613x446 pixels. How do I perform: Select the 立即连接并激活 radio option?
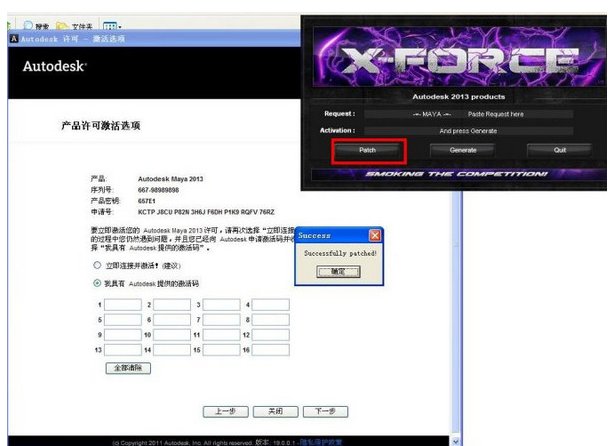click(x=97, y=265)
